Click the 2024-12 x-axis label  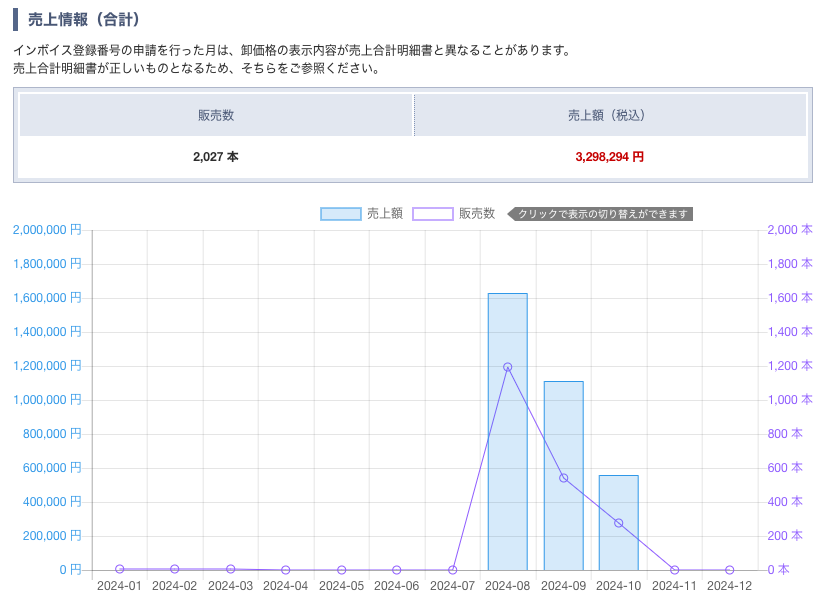point(730,586)
